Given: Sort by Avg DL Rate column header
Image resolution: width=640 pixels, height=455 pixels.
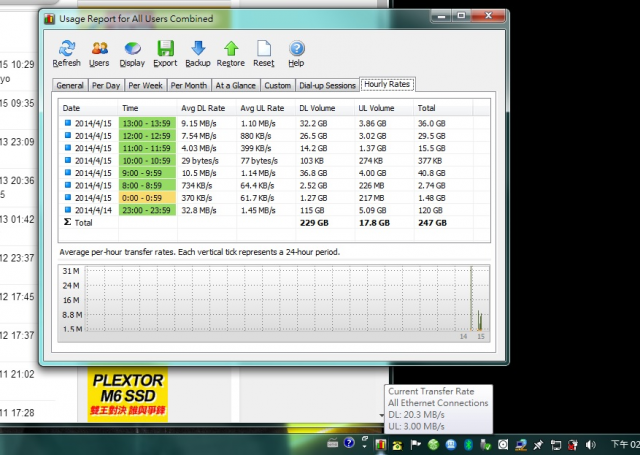Looking at the screenshot, I should [207, 108].
